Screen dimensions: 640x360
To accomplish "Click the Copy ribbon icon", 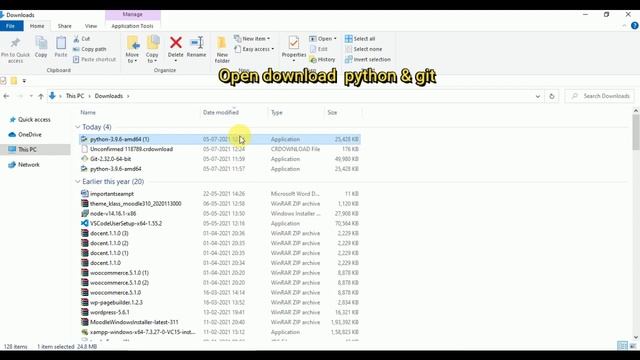I will [x=41, y=42].
